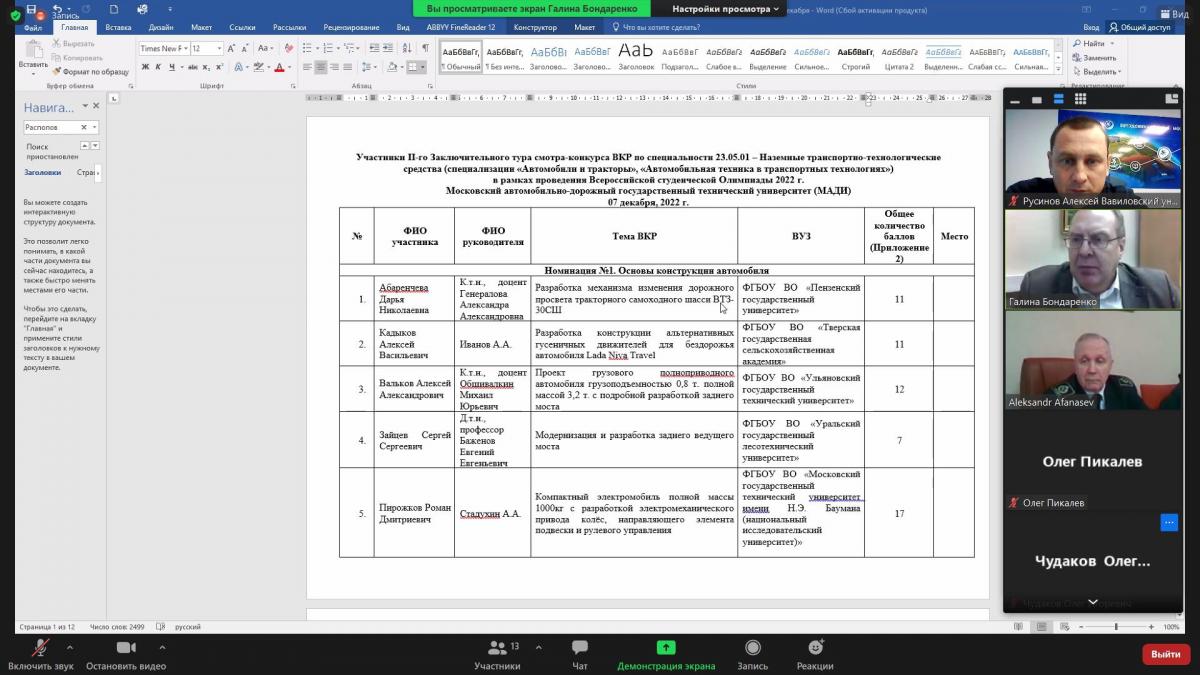The image size is (1200, 675).
Task: Toggle italic К formatting
Action: point(158,67)
